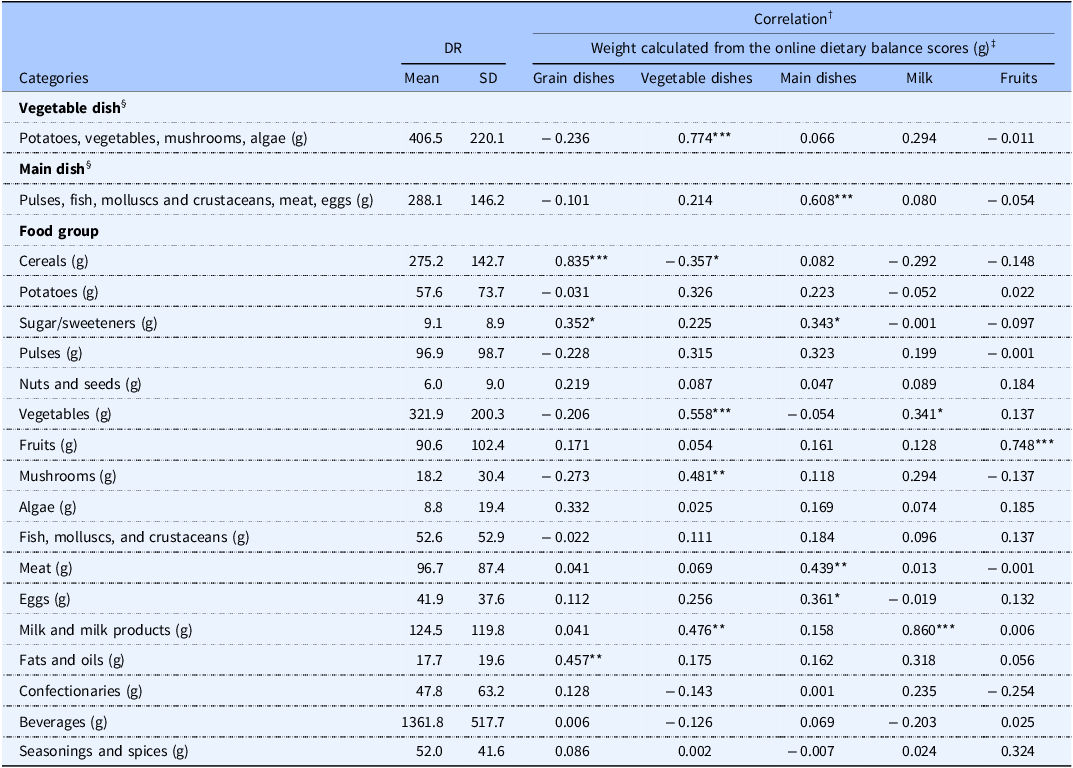Screen dimensions: 1073x768
Task: Click the 'Vegetable dishes' column header
Action: (696, 78)
